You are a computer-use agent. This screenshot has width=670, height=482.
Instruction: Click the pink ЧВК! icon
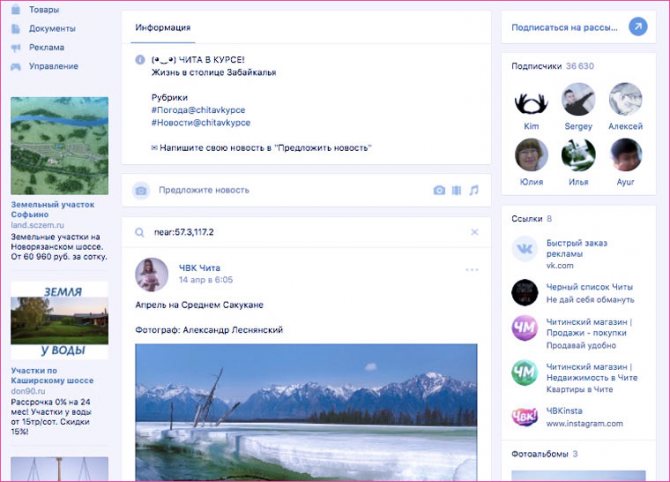pos(525,417)
